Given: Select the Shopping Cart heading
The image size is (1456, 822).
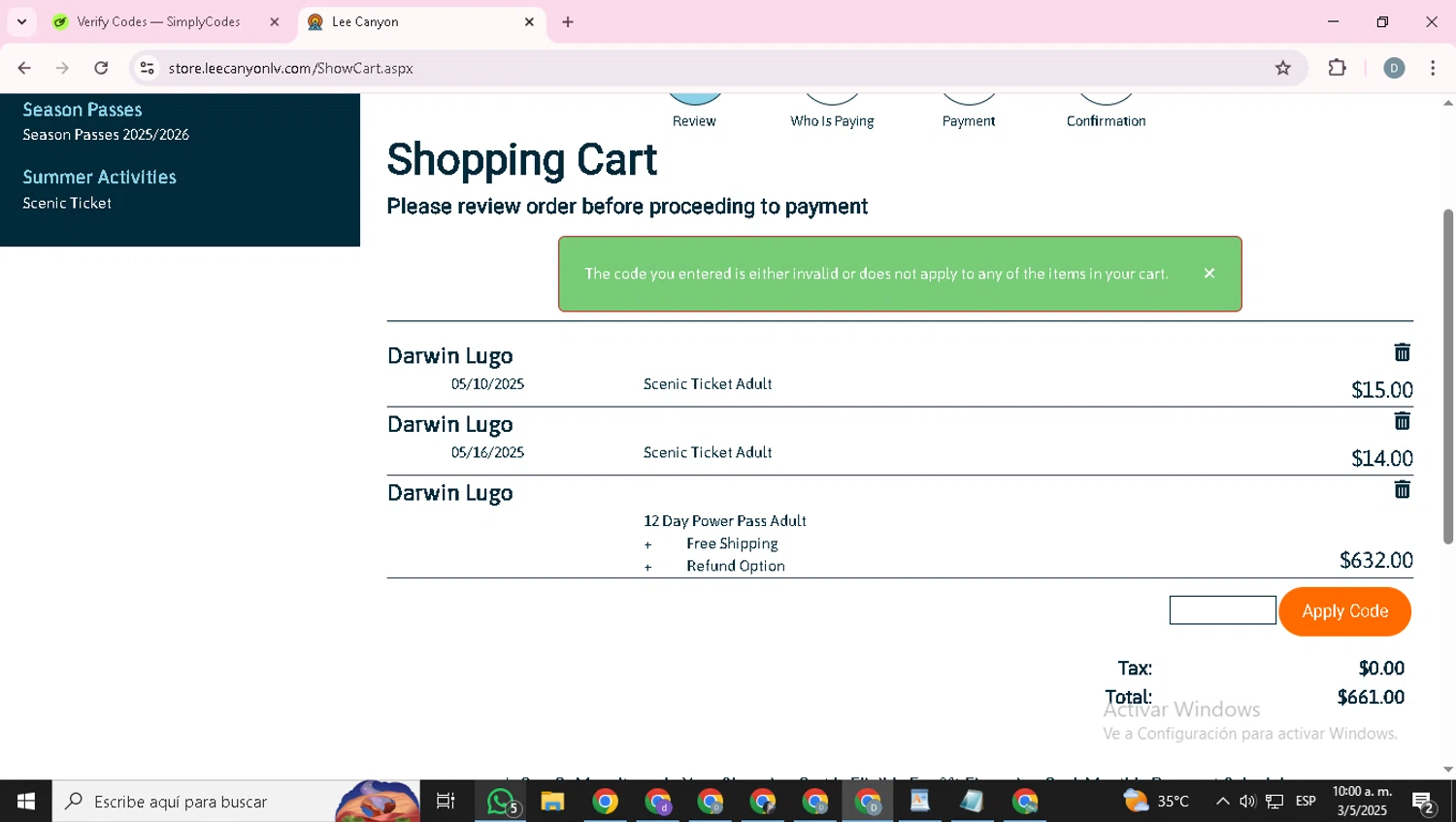Looking at the screenshot, I should [x=522, y=160].
